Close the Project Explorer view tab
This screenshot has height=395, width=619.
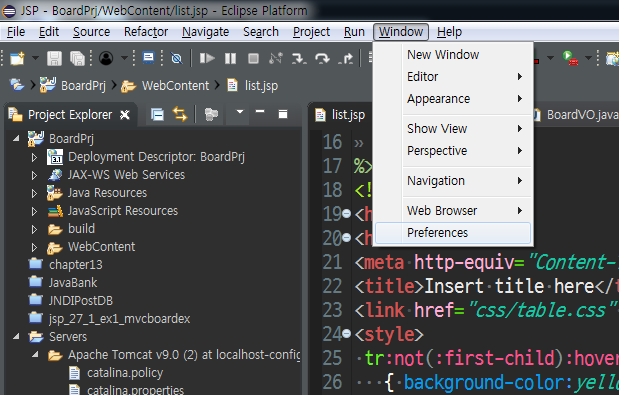click(125, 115)
